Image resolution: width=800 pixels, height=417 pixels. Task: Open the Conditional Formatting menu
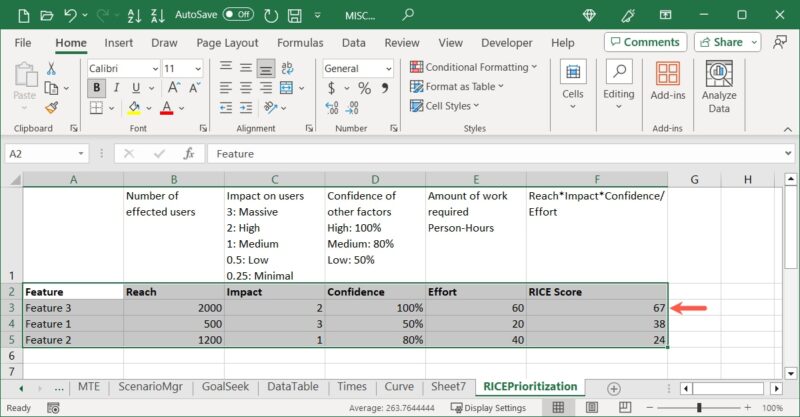pos(473,67)
